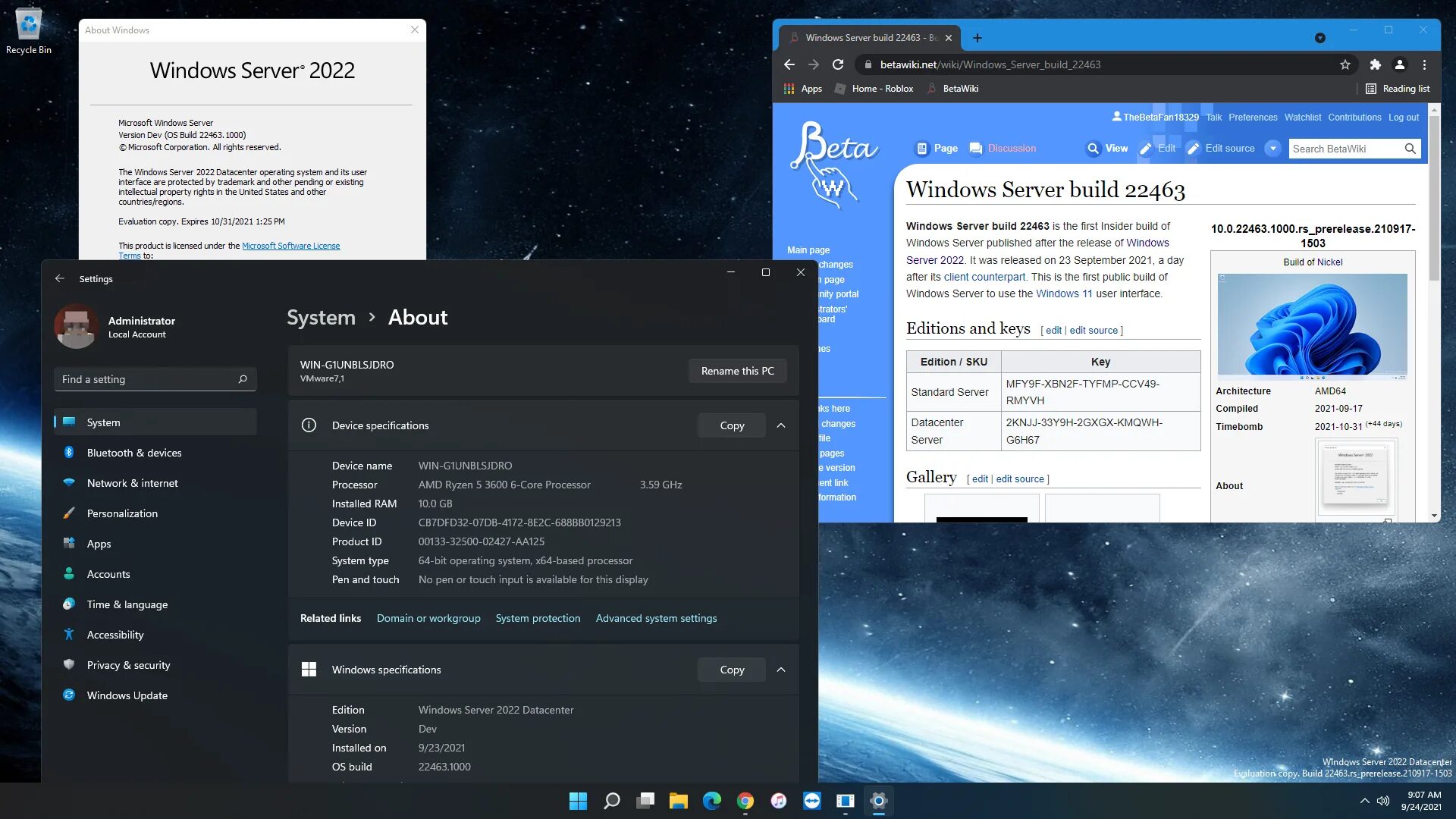Open File Explorer from taskbar
1456x819 pixels.
678,801
